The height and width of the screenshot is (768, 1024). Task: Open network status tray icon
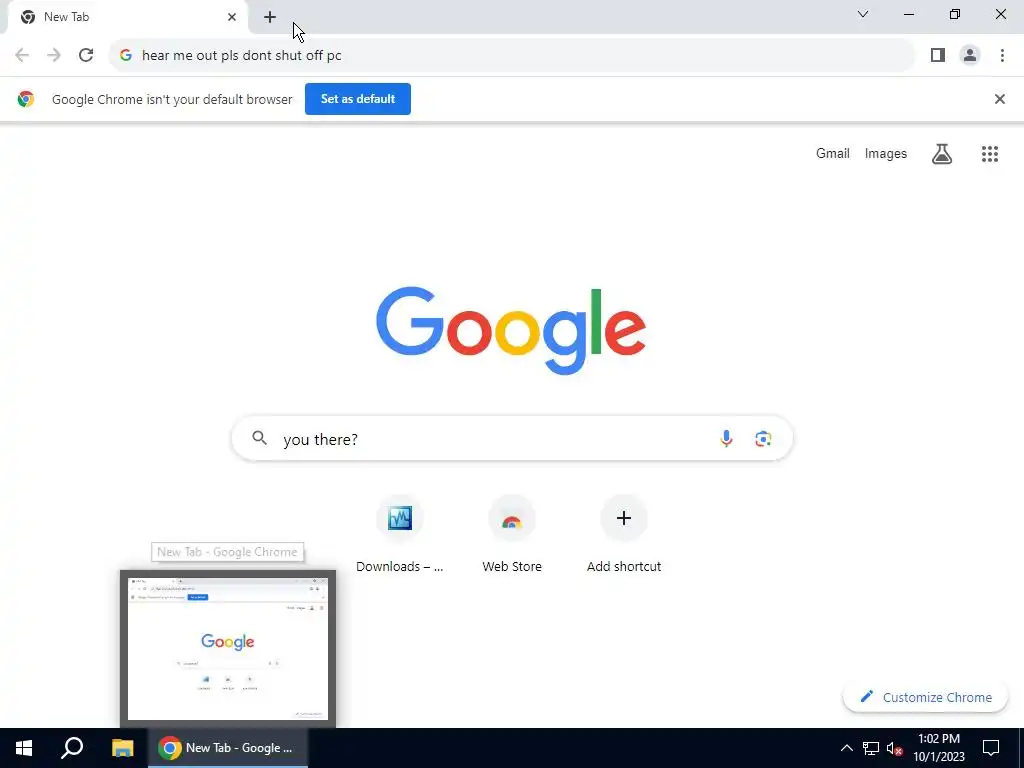tap(871, 748)
